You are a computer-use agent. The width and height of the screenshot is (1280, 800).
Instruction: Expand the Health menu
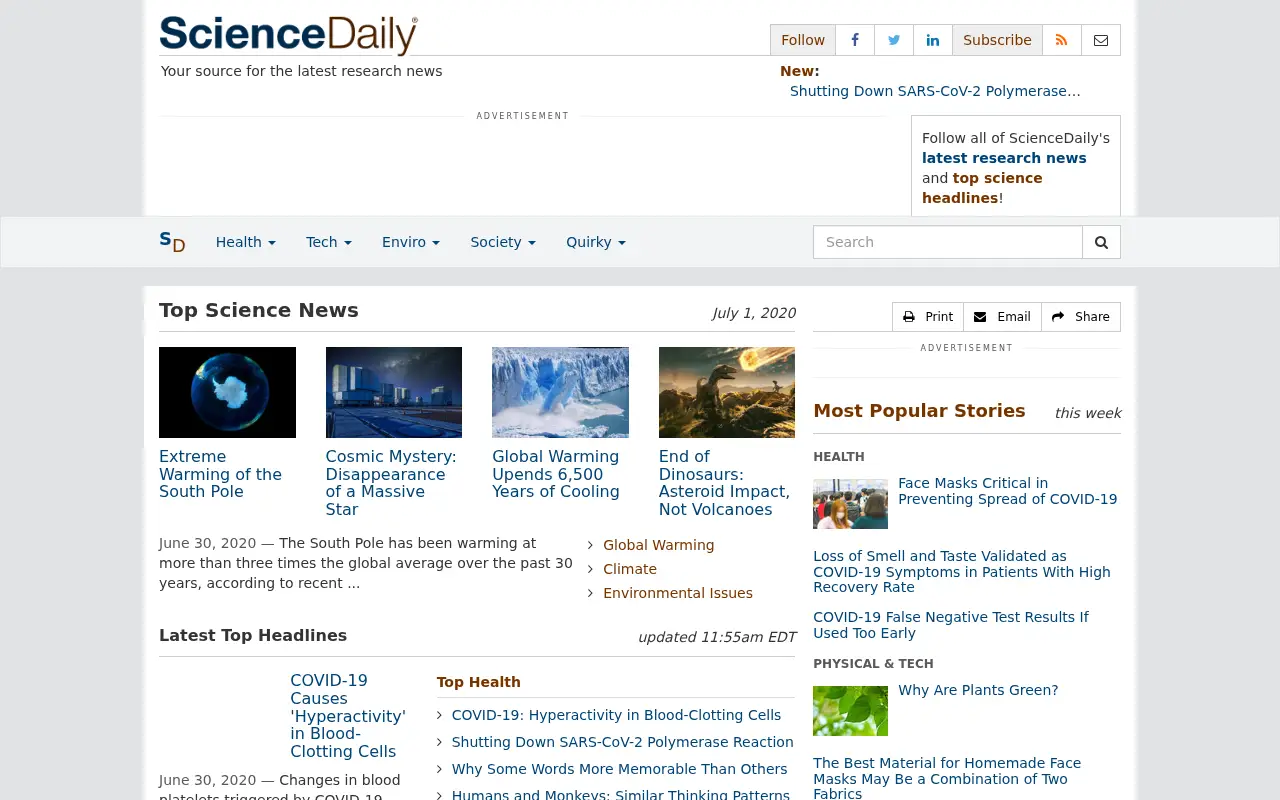(x=246, y=242)
